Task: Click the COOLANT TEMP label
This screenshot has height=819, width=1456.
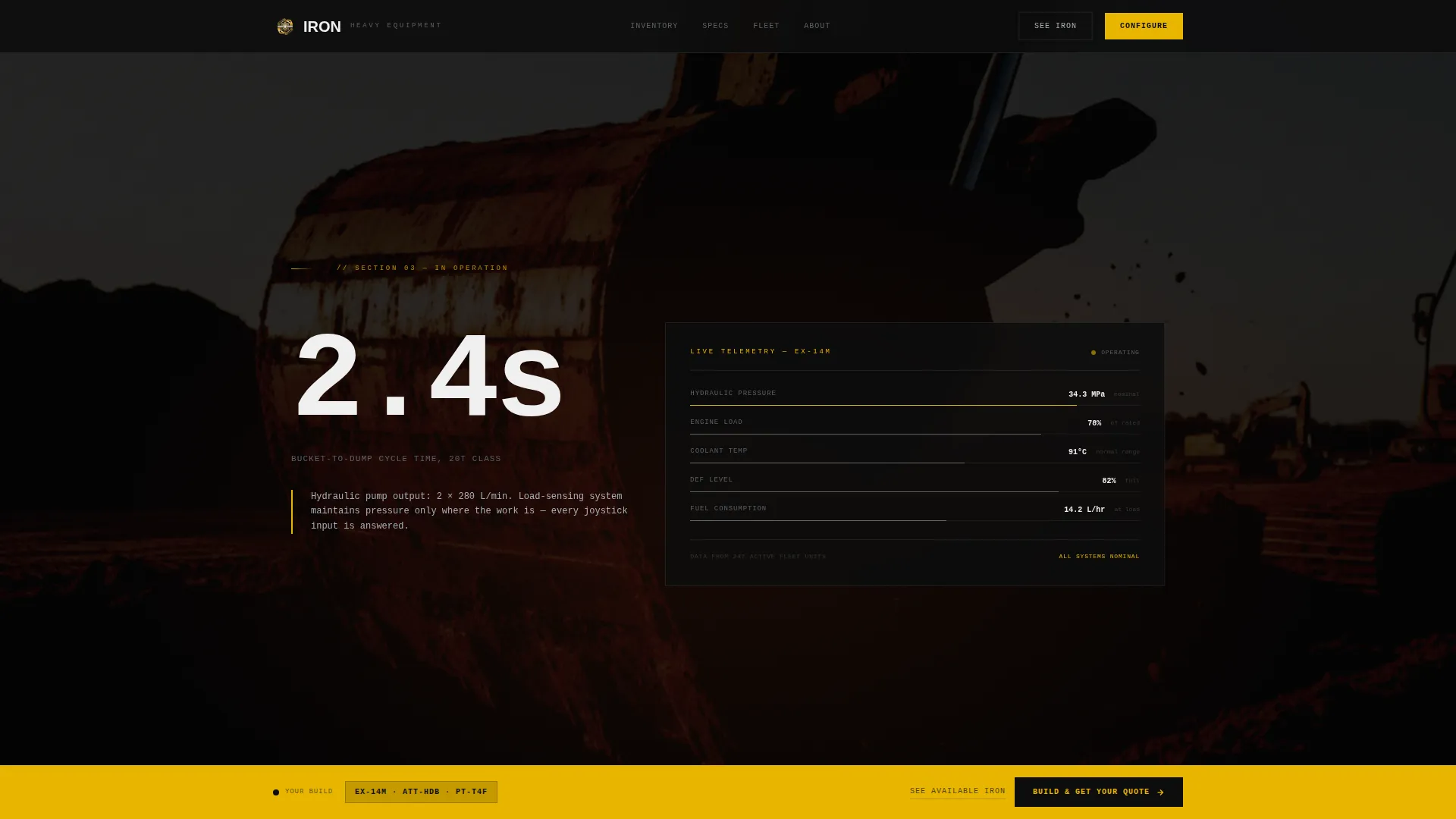Action: (x=718, y=451)
